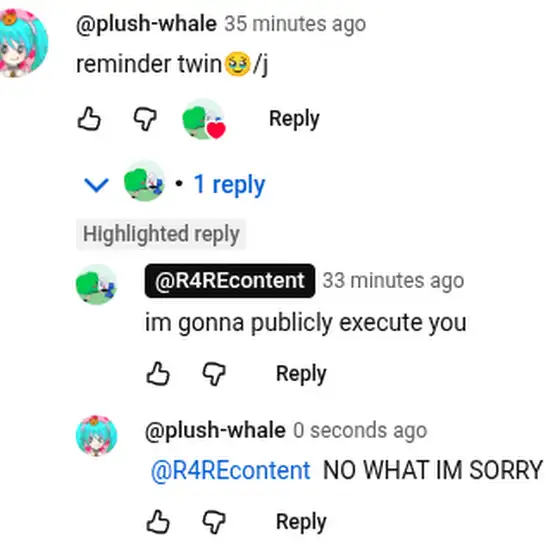This screenshot has width=560, height=560.
Task: Reply to R4REcontent's highlighted comment
Action: click(301, 374)
